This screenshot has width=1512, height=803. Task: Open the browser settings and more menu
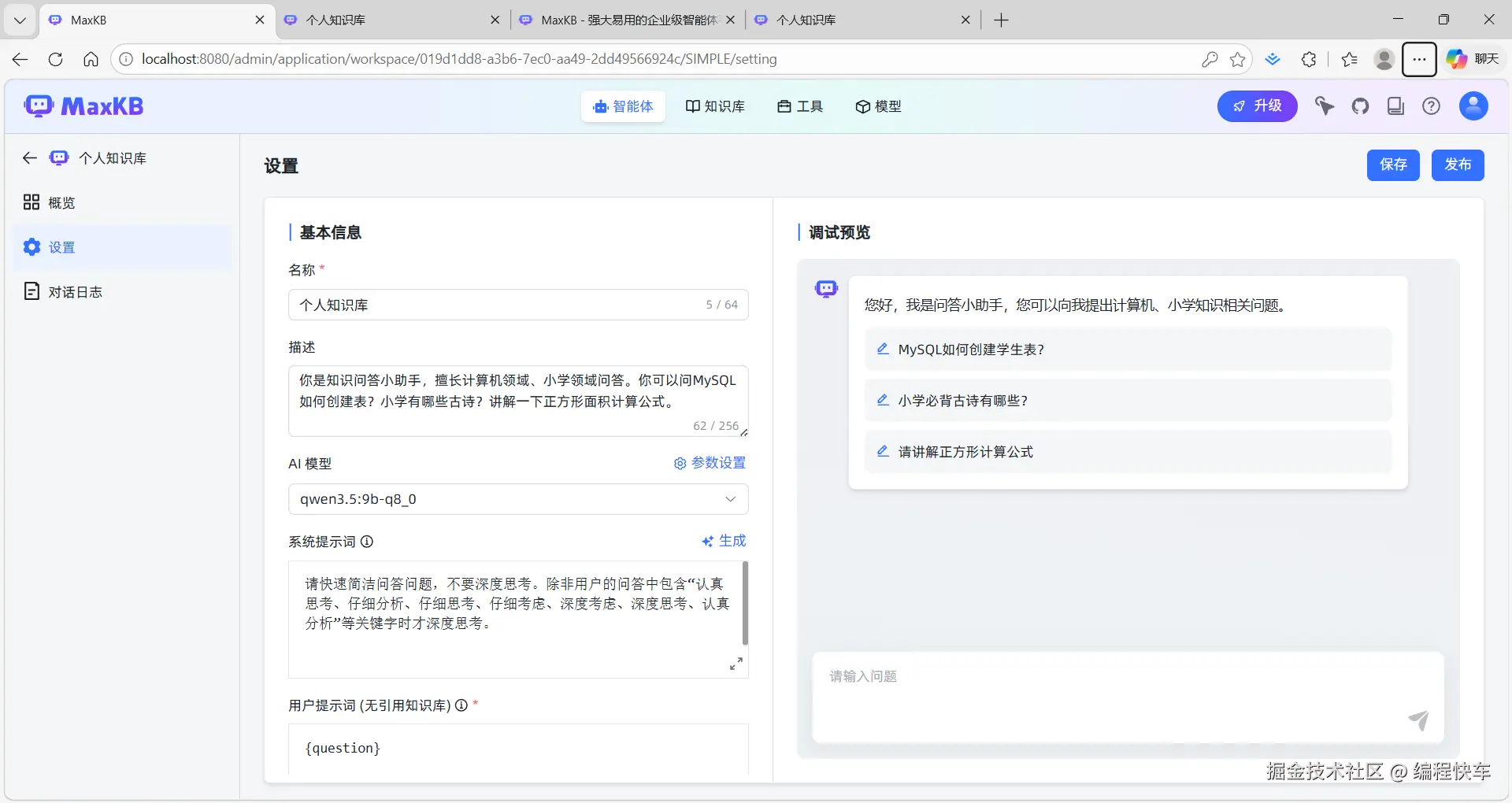(1419, 59)
